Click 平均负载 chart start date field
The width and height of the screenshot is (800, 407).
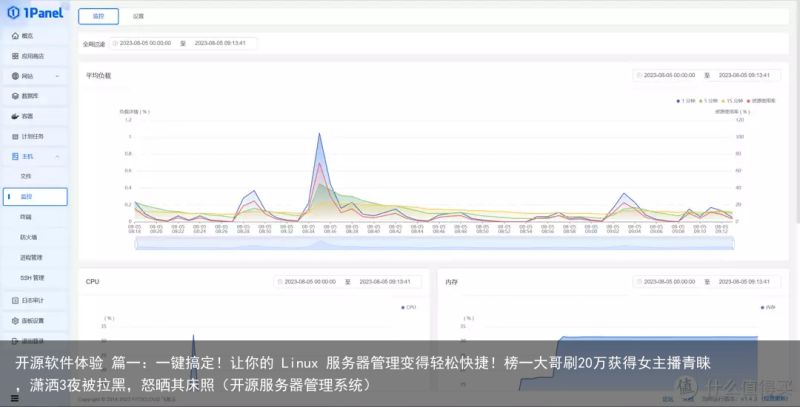pos(669,75)
